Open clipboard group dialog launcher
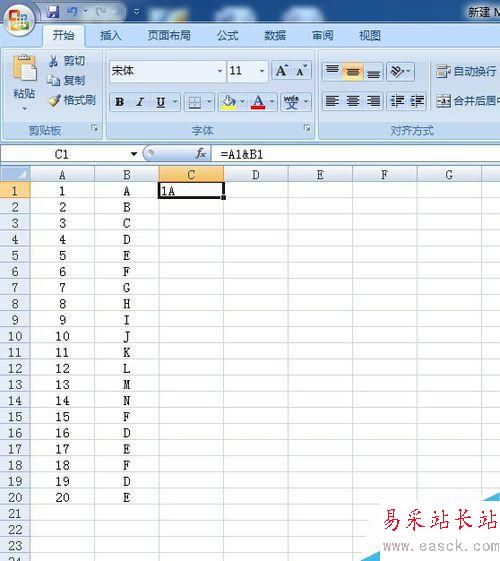Viewport: 500px width, 561px height. tap(95, 128)
